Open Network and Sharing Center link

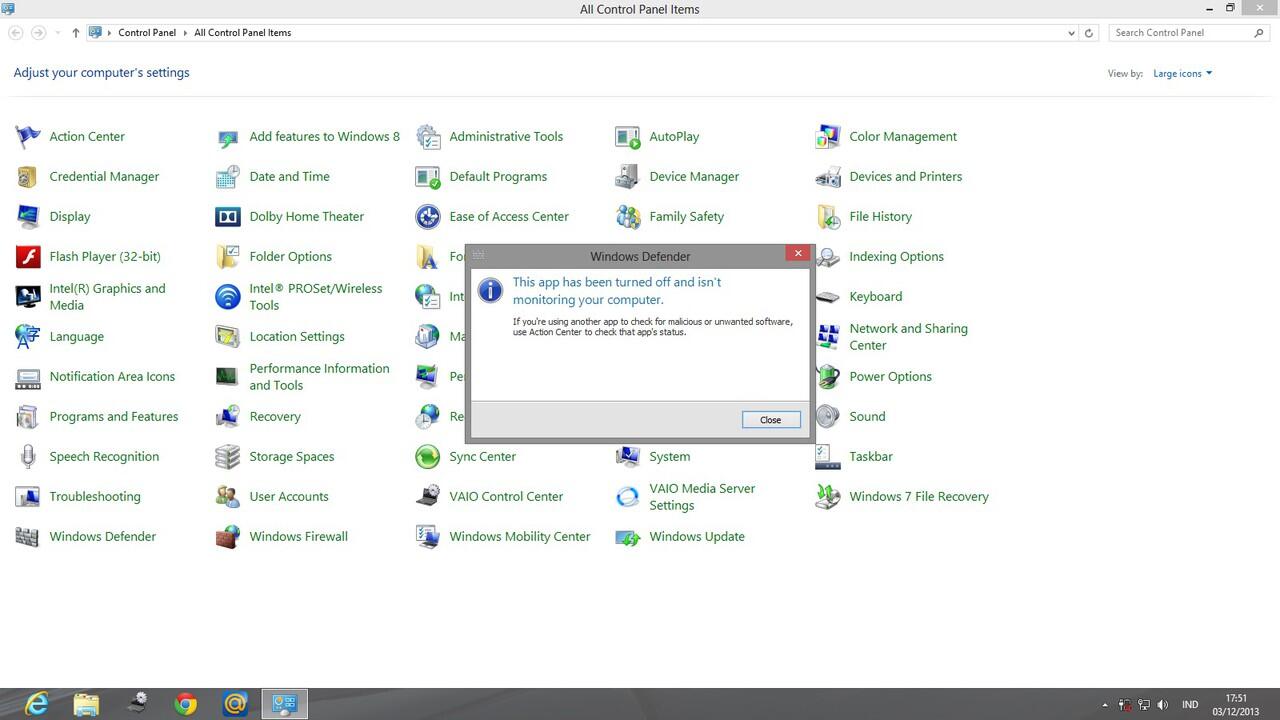tap(909, 337)
